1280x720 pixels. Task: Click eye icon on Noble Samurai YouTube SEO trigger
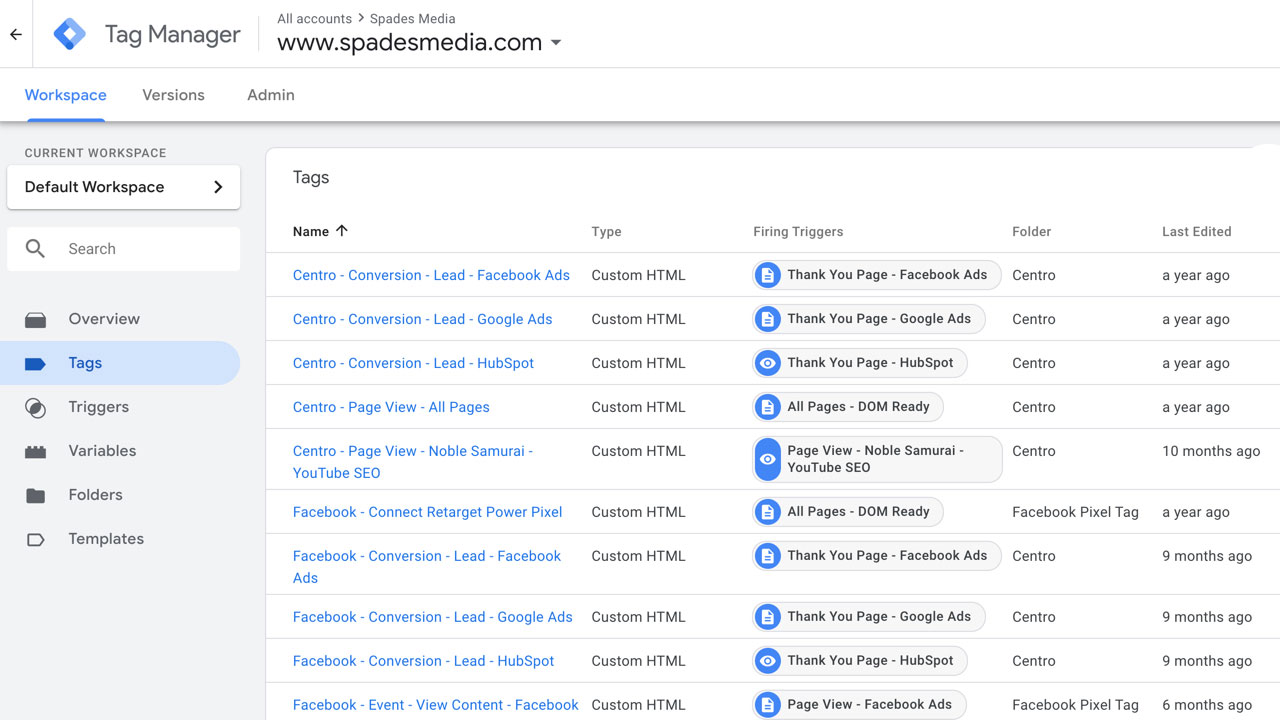tap(768, 459)
